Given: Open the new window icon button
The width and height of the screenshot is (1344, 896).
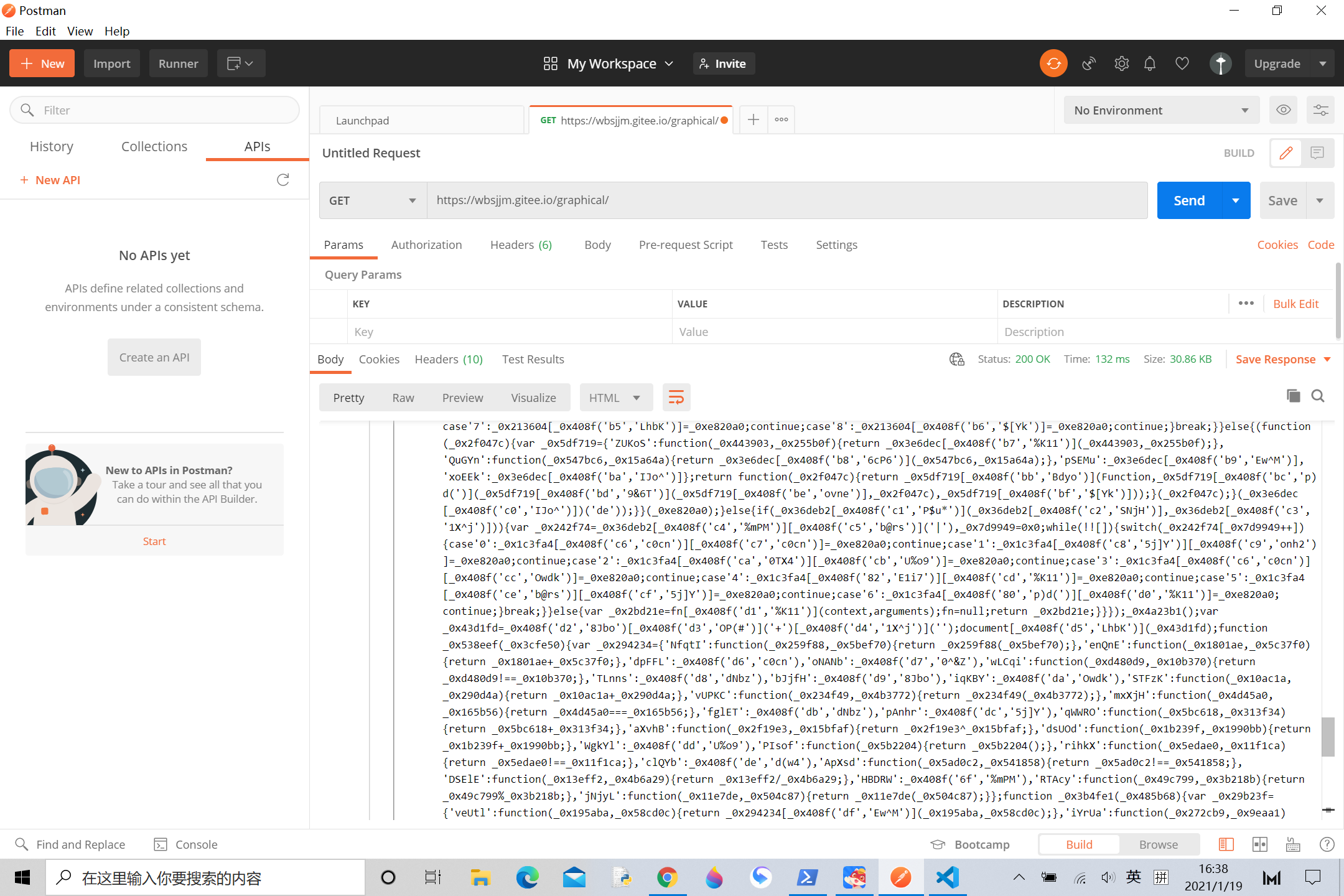Looking at the screenshot, I should click(241, 63).
